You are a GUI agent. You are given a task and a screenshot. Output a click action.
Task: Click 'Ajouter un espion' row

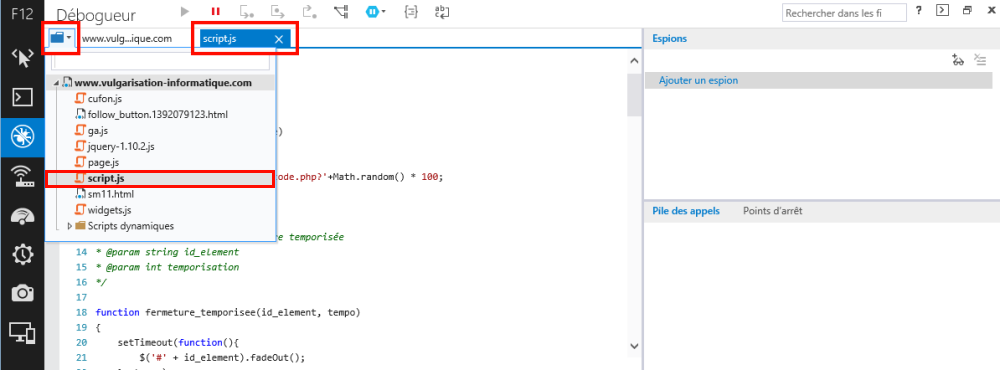[x=819, y=80]
